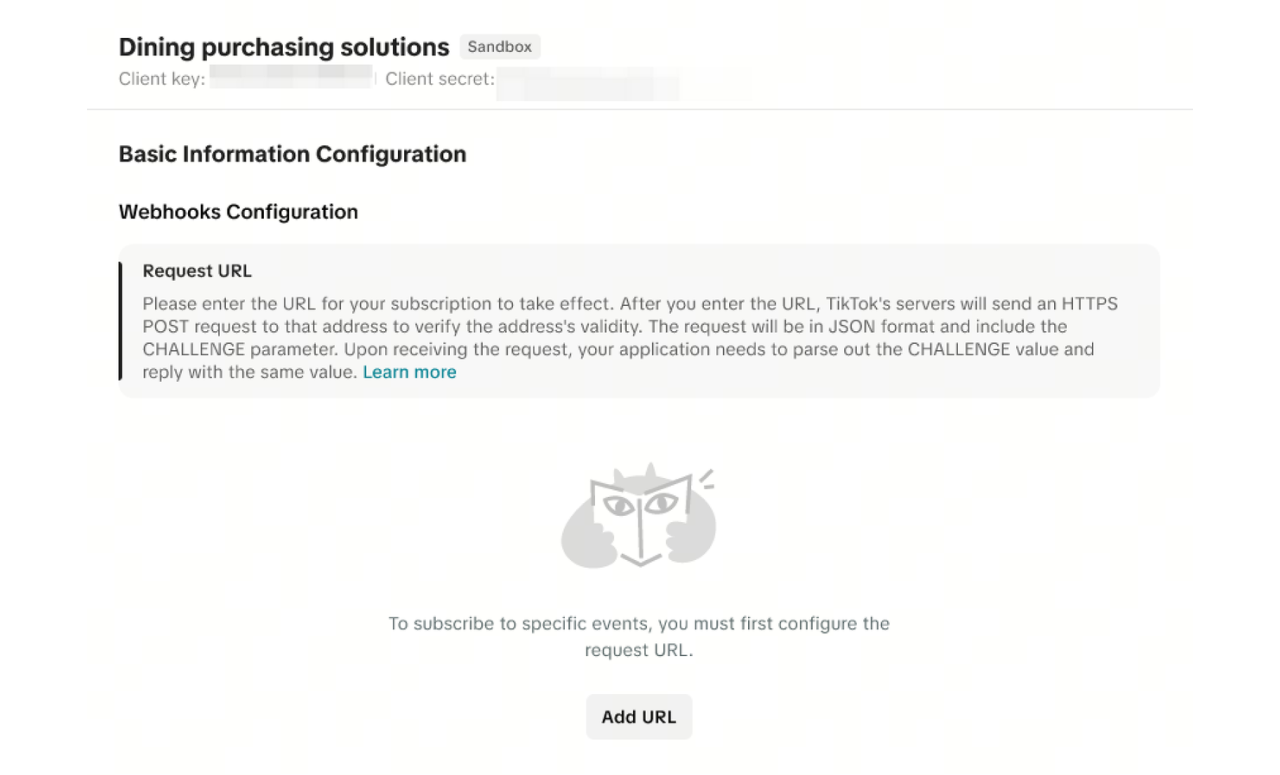The height and width of the screenshot is (775, 1280).
Task: Click the cat illustration's left eye
Action: tap(618, 505)
